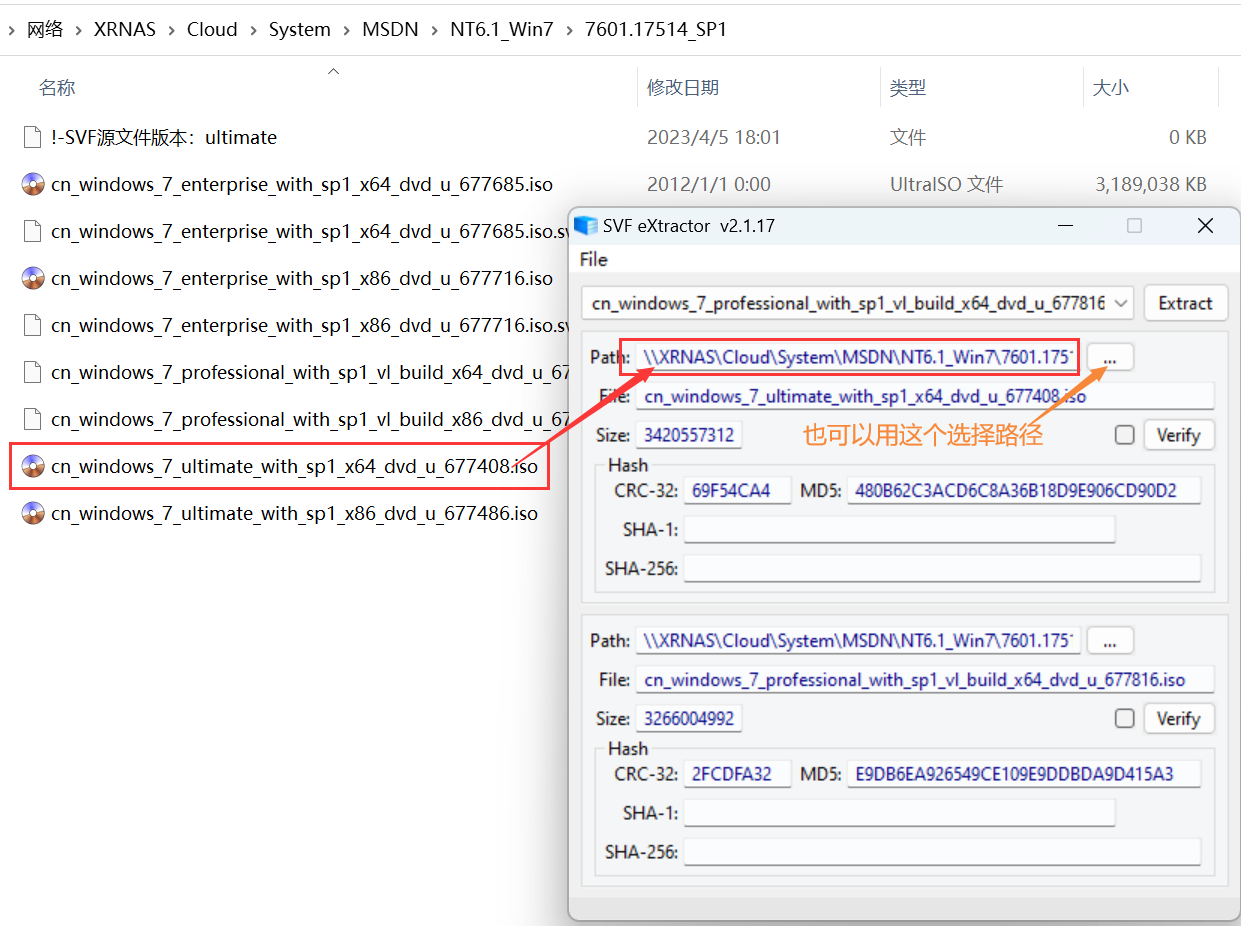Open the File menu in SVF eXtractor

pos(594,260)
